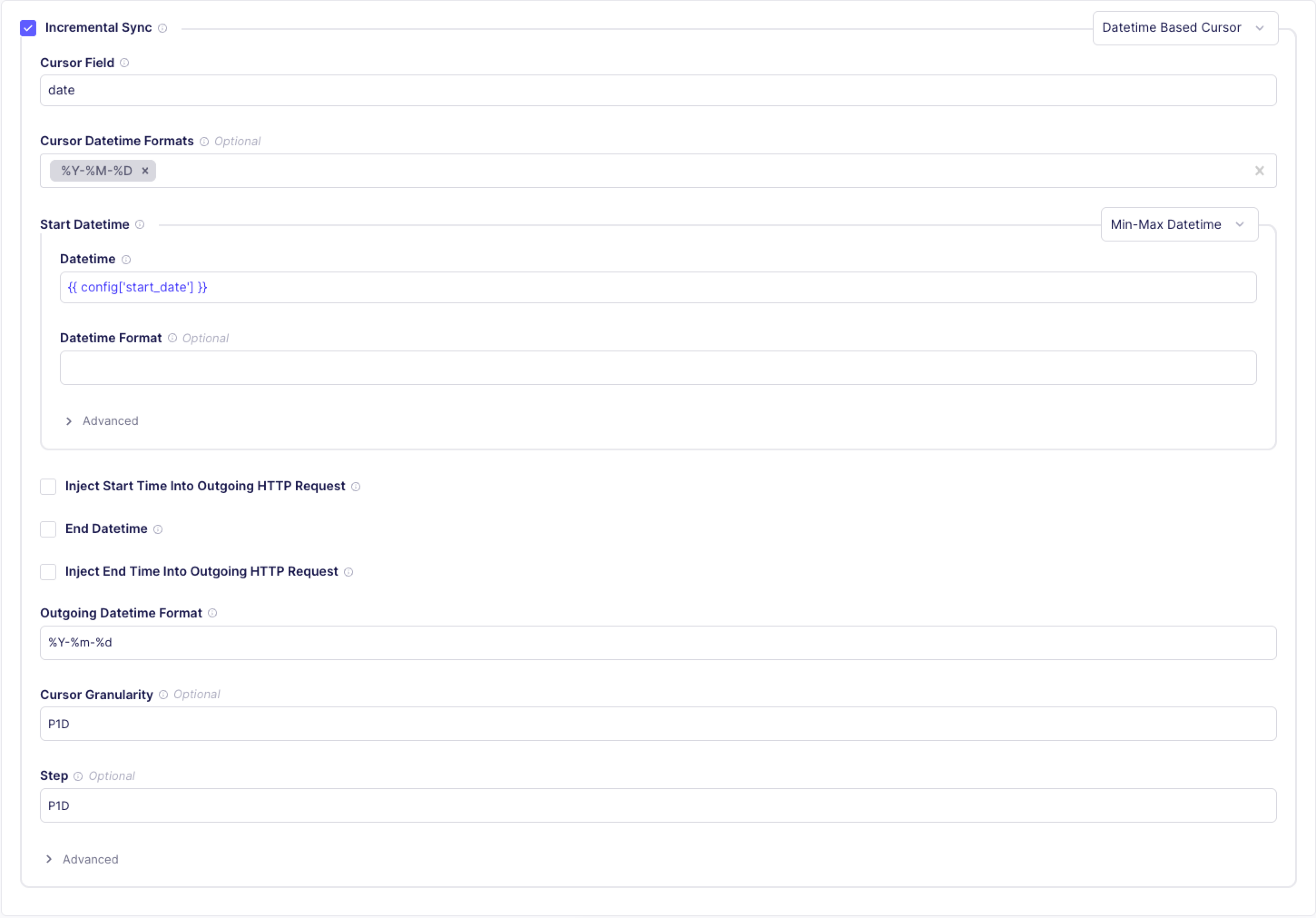The width and height of the screenshot is (1316, 918).
Task: Clear all Cursor Datetime Formats
Action: click(x=1259, y=170)
